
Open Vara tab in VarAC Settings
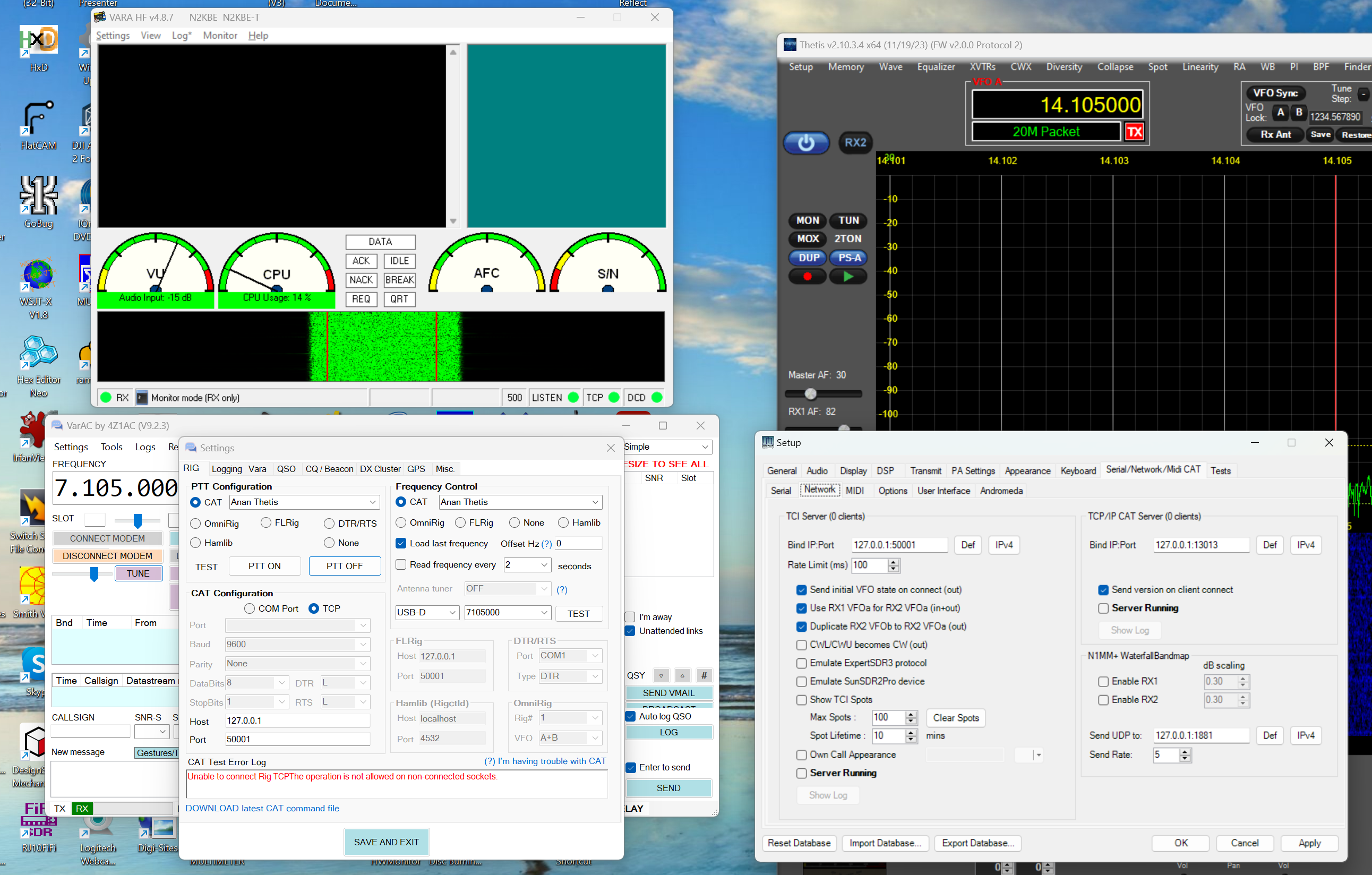[x=257, y=469]
